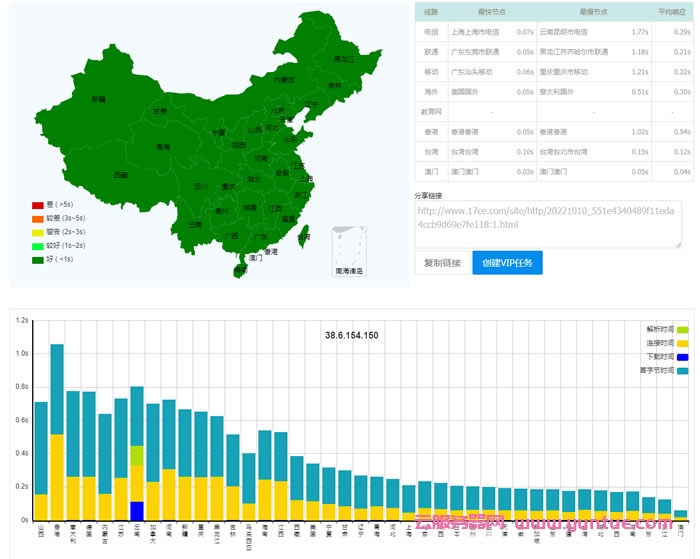
Task: Select 新疆 province on the map
Action: coord(98,100)
